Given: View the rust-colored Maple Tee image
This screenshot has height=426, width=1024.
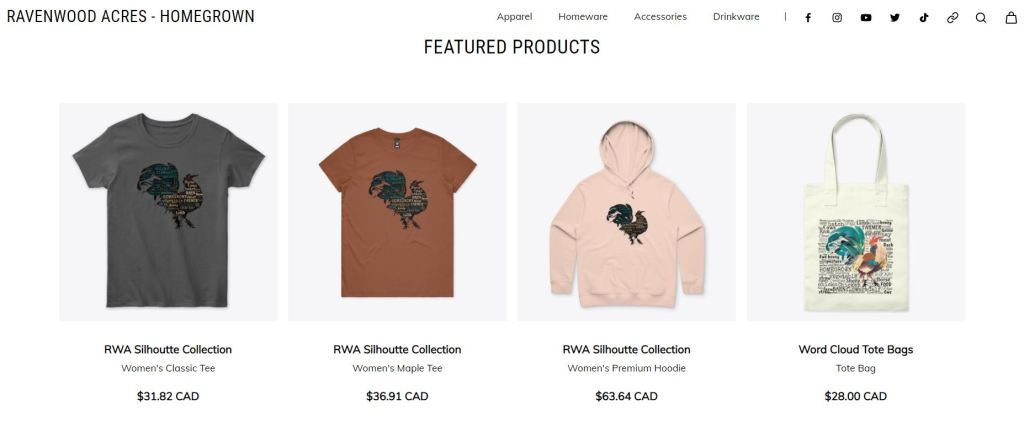Looking at the screenshot, I should pyautogui.click(x=397, y=212).
